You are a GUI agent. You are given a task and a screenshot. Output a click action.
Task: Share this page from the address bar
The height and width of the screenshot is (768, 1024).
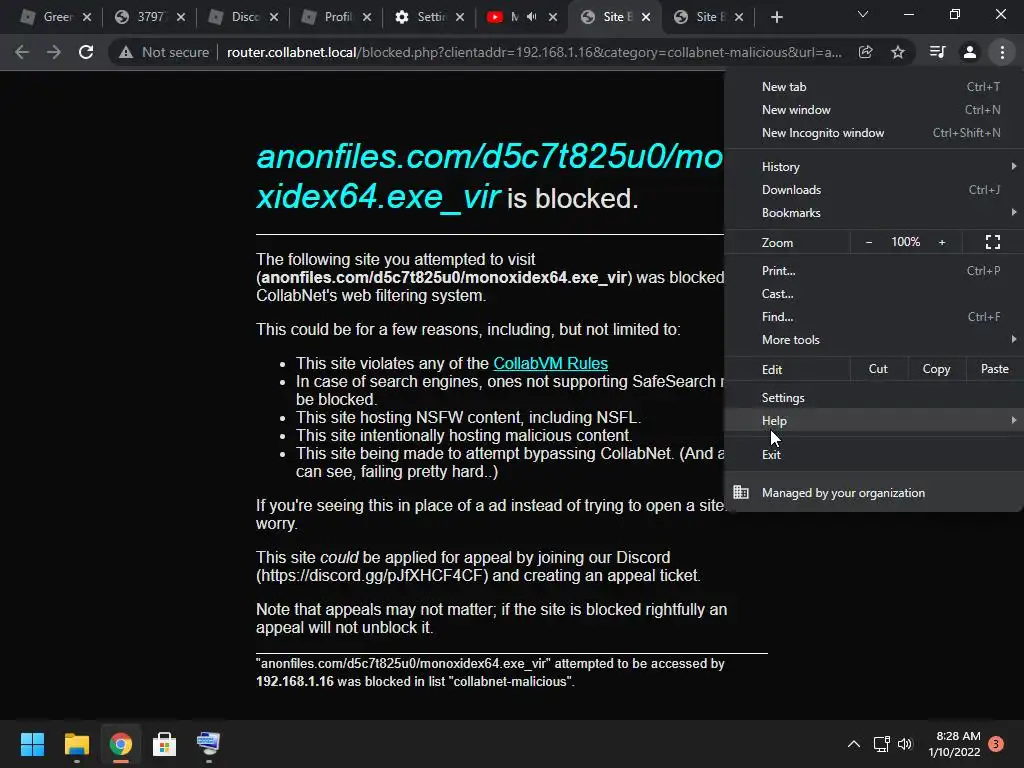pos(866,52)
